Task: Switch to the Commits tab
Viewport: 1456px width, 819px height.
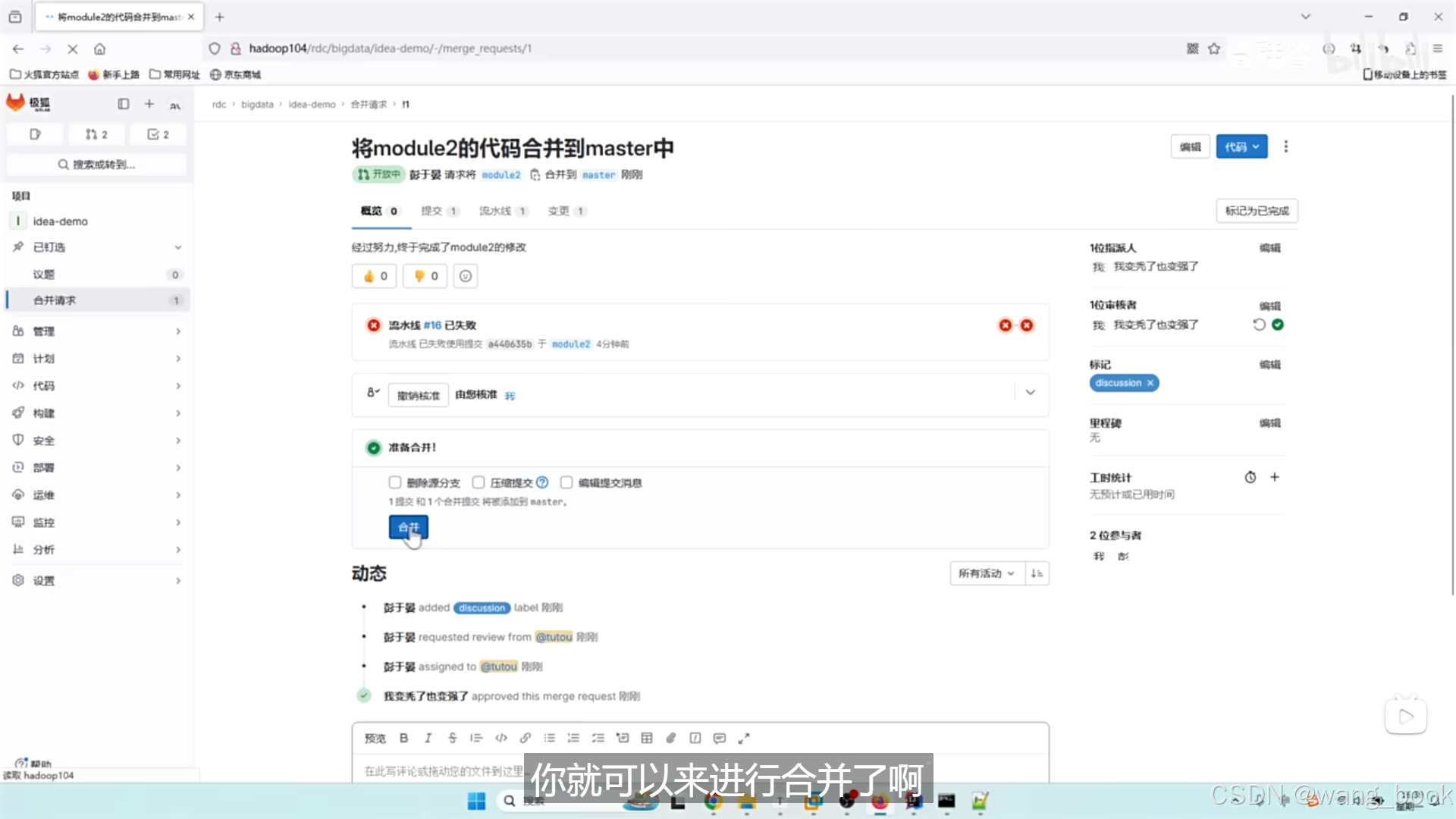Action: pyautogui.click(x=440, y=211)
